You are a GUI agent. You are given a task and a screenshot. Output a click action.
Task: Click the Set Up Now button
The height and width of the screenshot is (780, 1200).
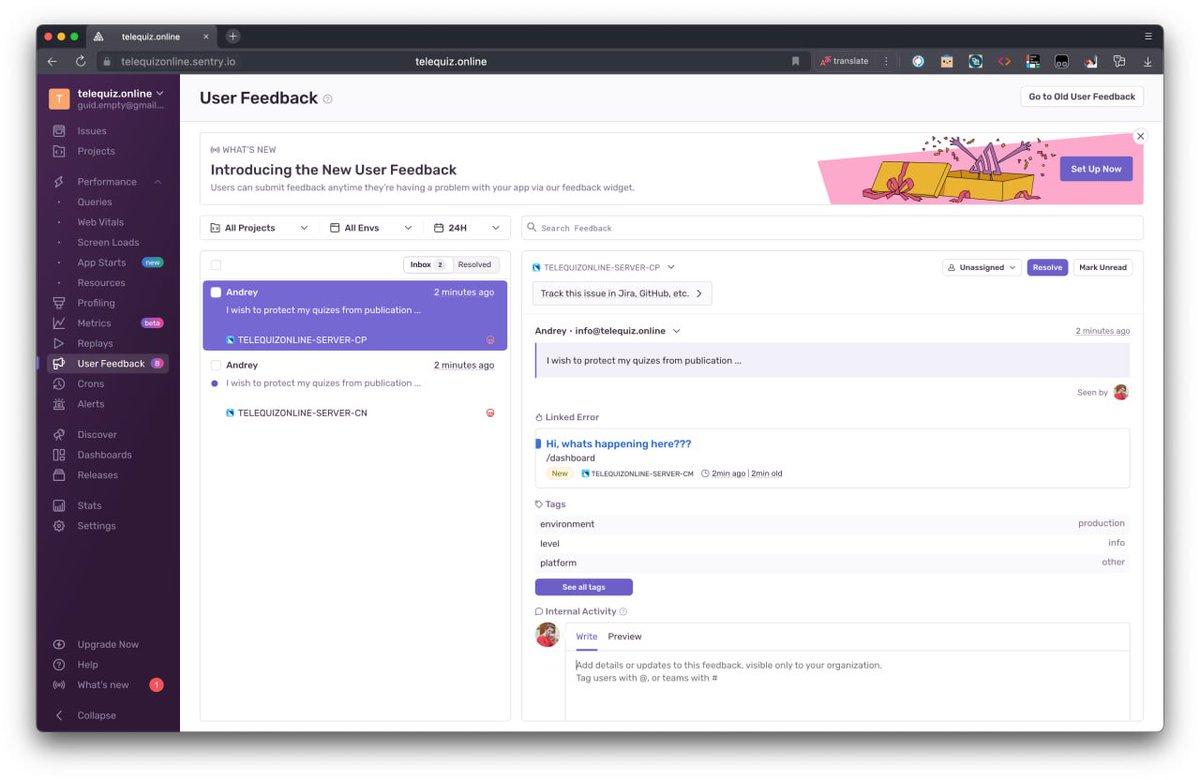pos(1096,169)
